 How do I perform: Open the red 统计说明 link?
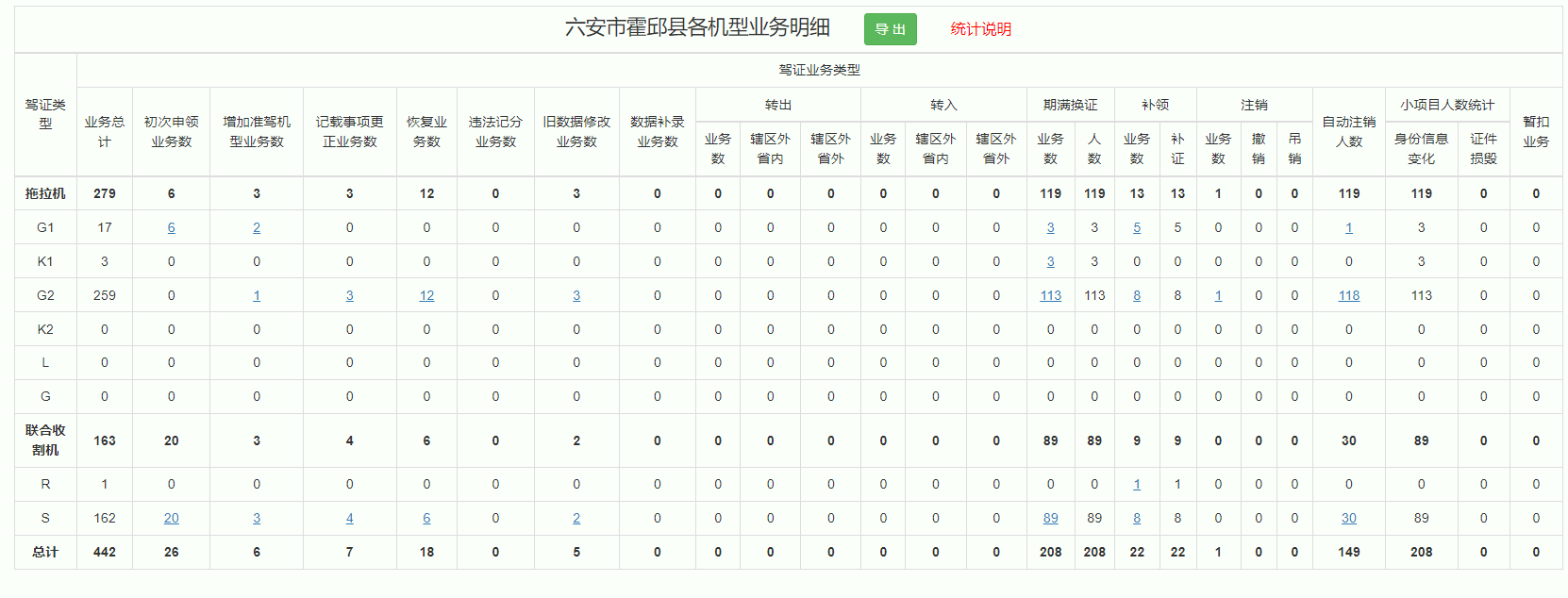pos(980,29)
